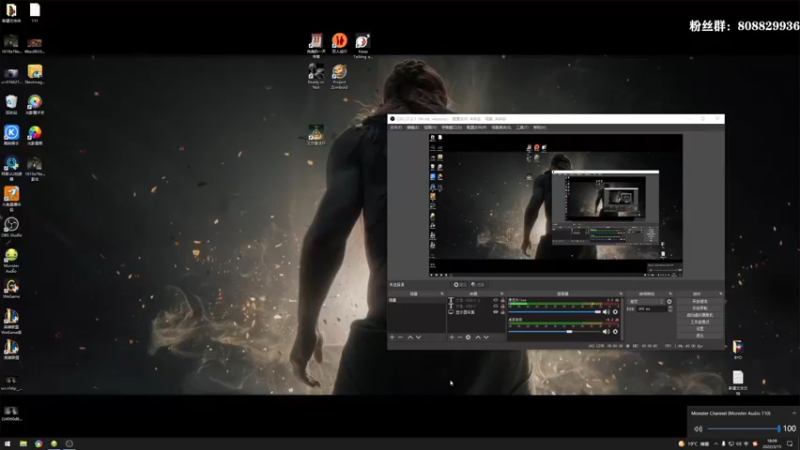Launch OBS Studio desktop shortcut
800x450 pixels.
point(11,227)
